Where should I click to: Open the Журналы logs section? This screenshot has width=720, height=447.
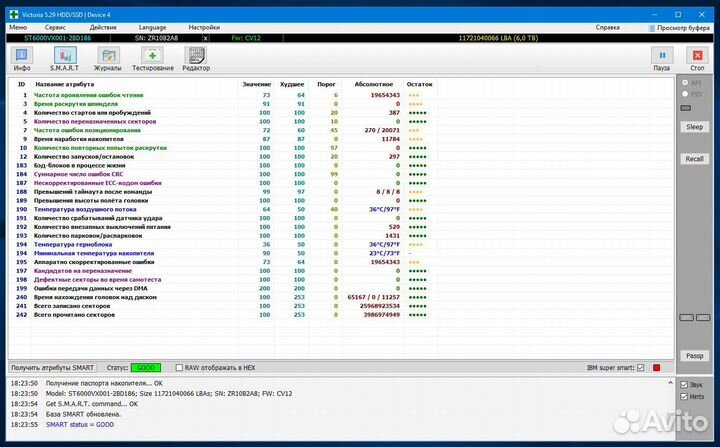click(108, 56)
